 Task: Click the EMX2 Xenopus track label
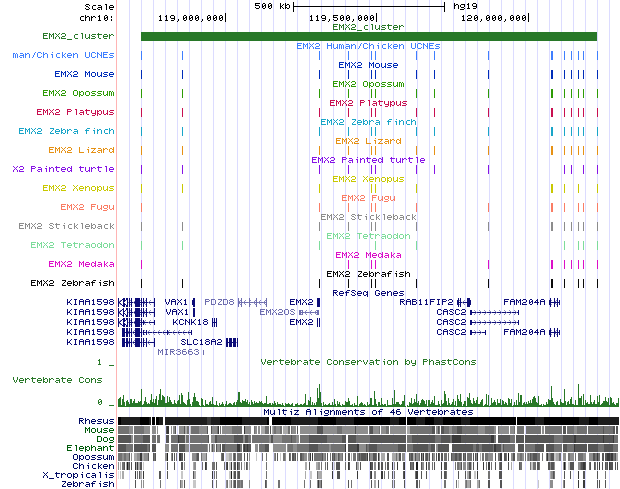tap(78, 188)
